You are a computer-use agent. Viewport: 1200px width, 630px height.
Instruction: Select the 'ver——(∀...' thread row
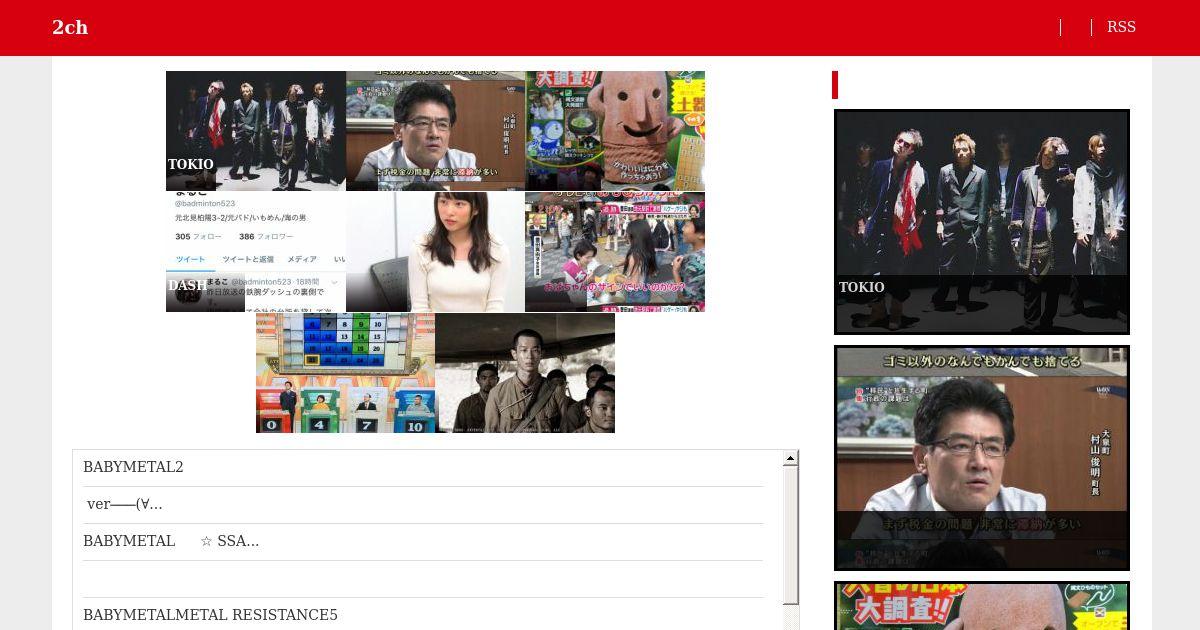click(x=423, y=505)
